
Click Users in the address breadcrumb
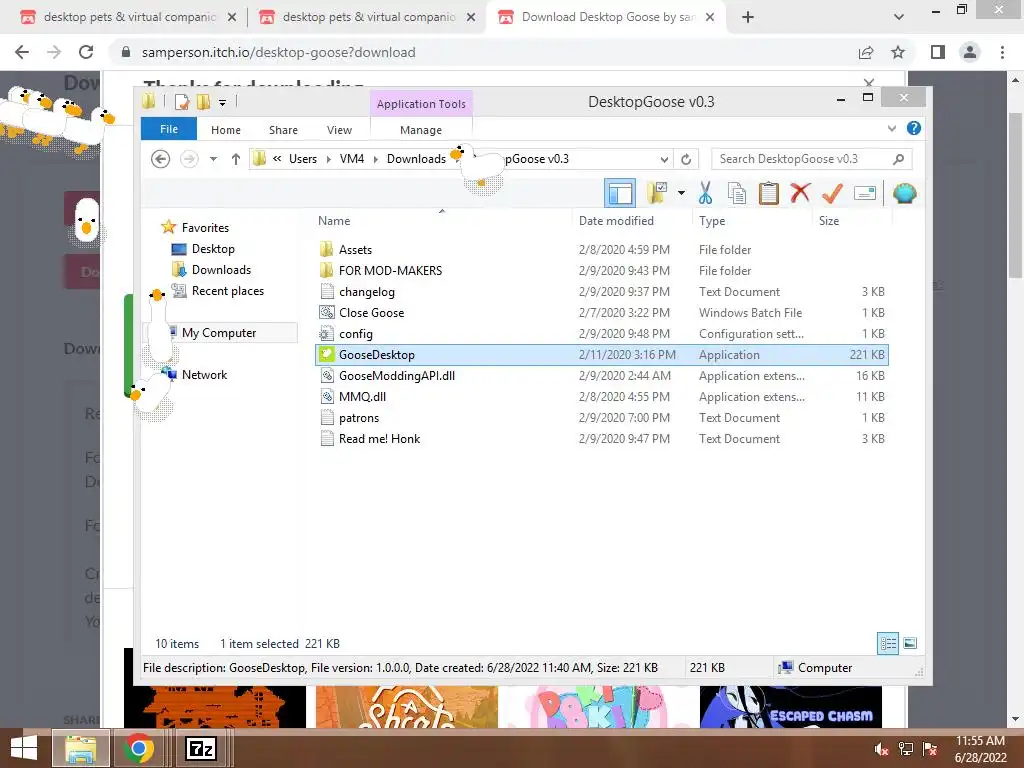click(x=302, y=159)
